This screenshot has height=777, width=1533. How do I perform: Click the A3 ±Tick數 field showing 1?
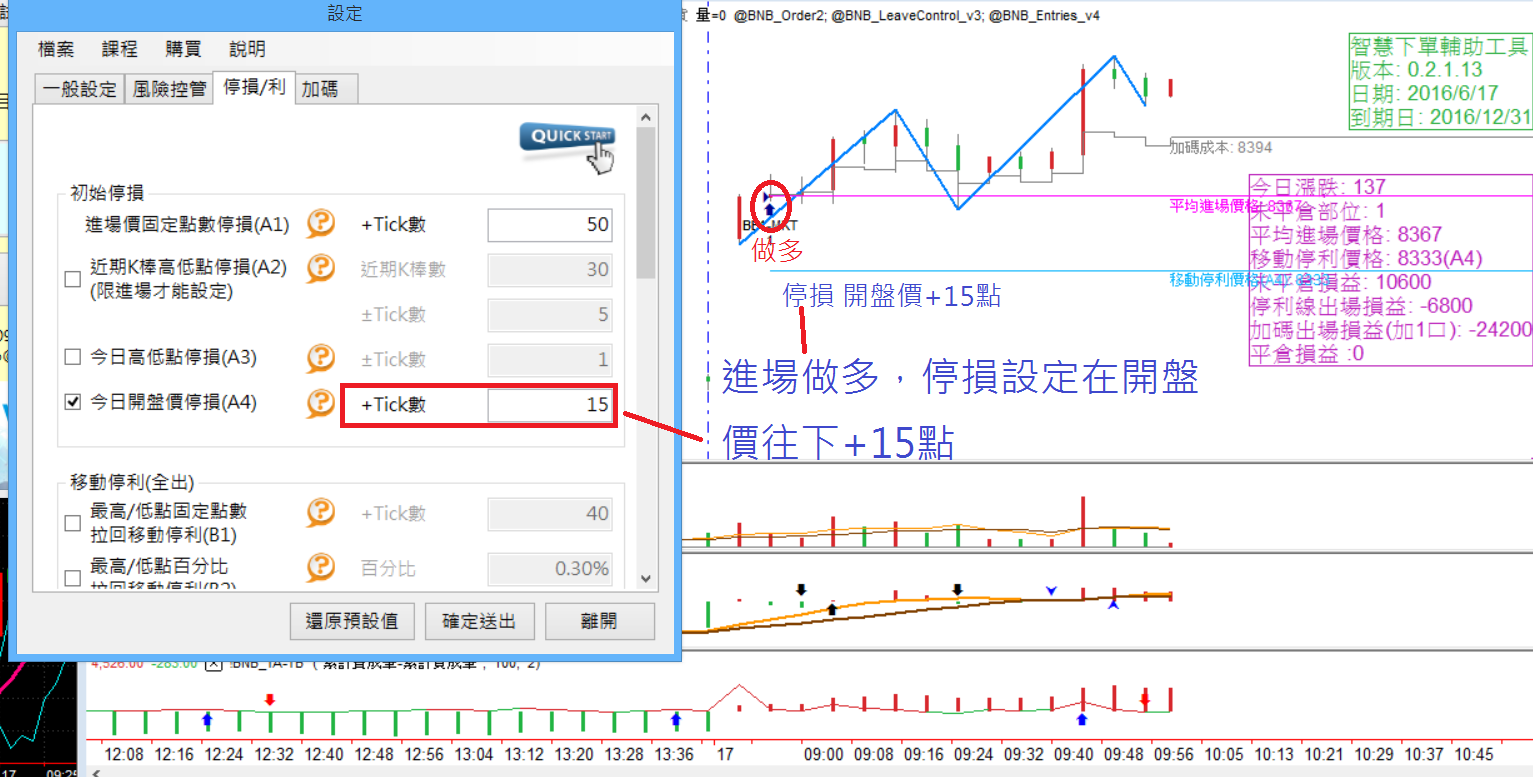550,359
